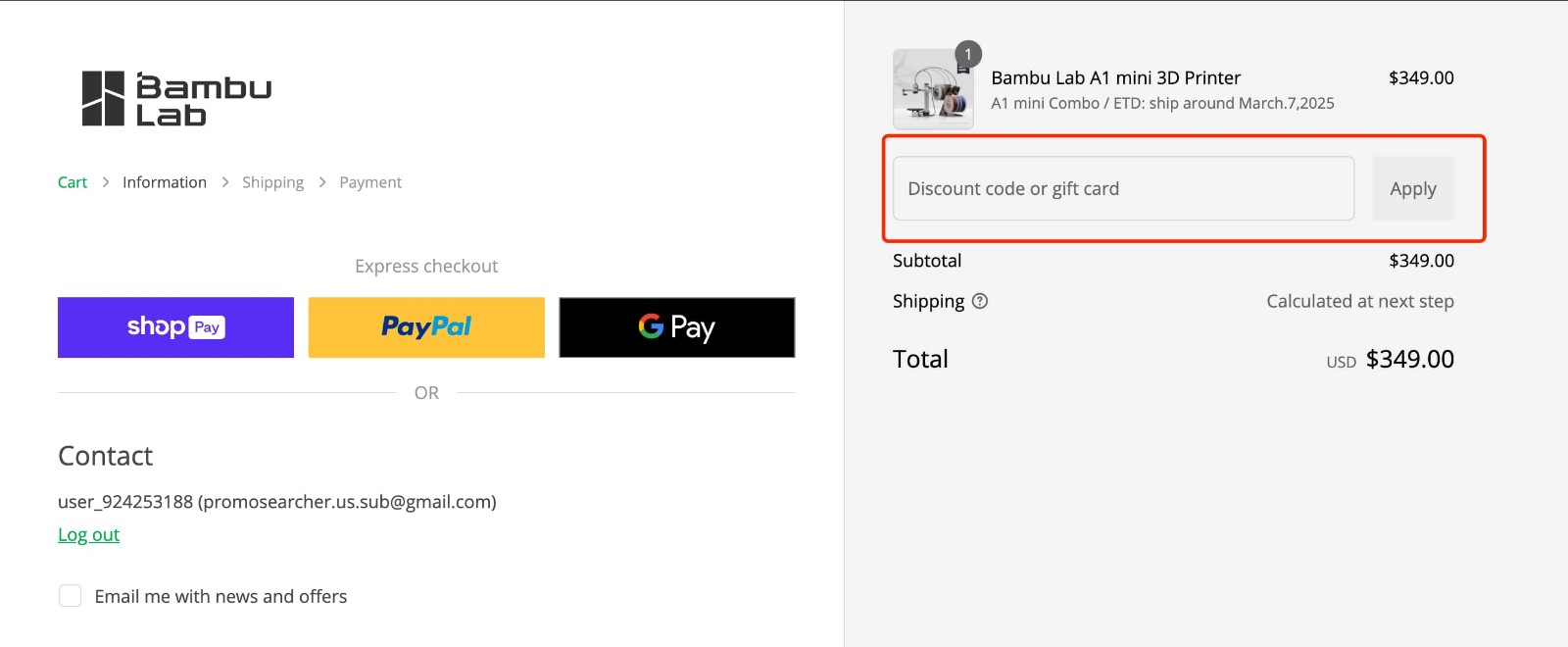Select the Payment breadcrumb step
The height and width of the screenshot is (647, 1568).
369,181
